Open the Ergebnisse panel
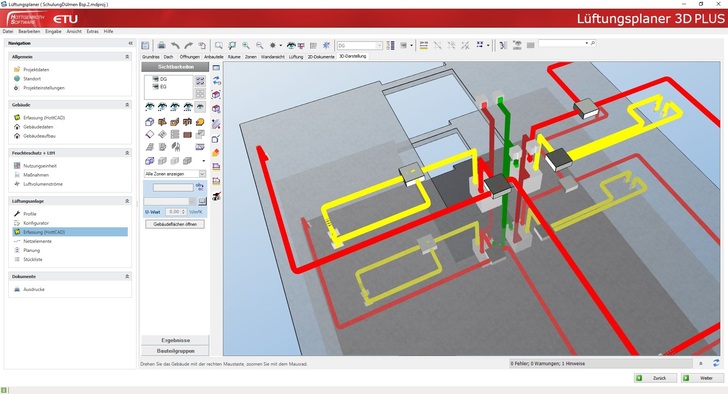This screenshot has height=394, width=728. pos(175,340)
